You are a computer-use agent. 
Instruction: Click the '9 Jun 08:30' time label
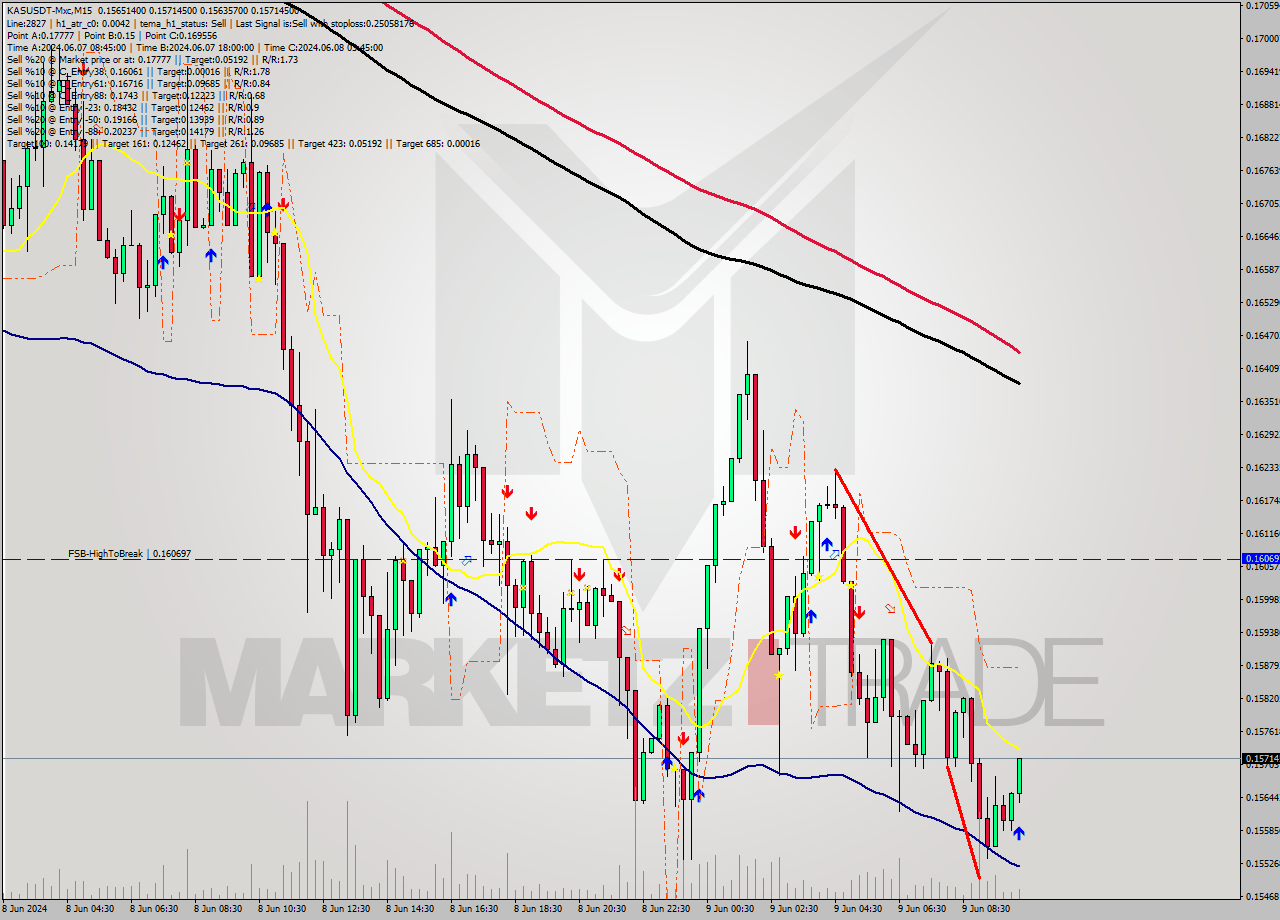[x=985, y=909]
